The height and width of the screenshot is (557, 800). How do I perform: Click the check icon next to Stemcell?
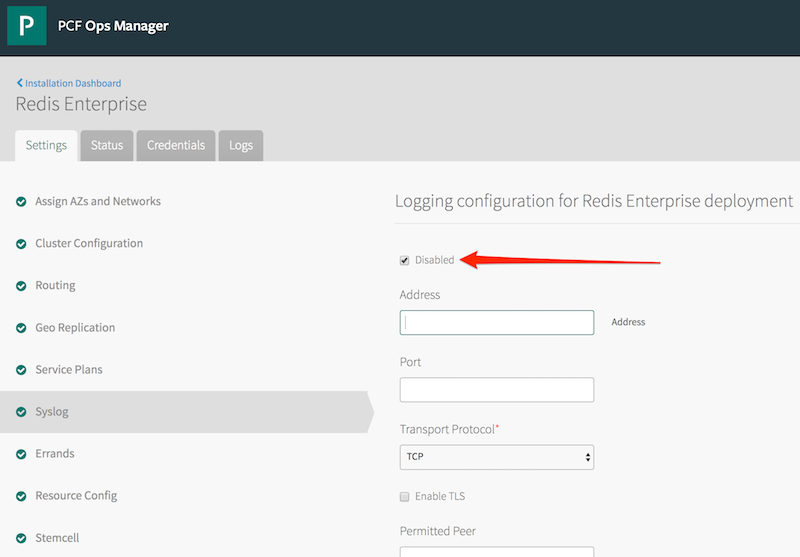point(21,538)
